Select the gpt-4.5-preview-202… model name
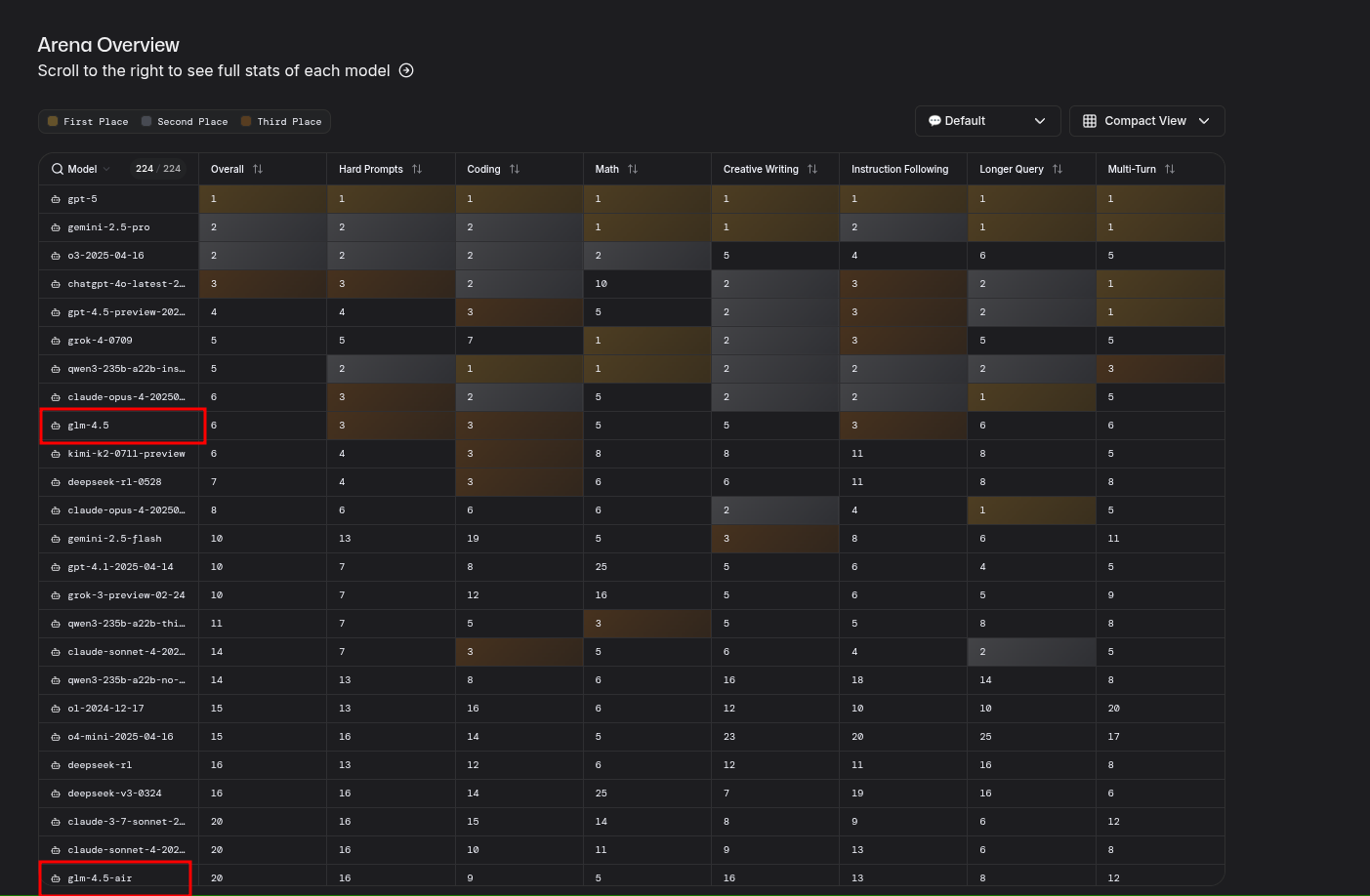This screenshot has width=1370, height=896. [x=126, y=312]
